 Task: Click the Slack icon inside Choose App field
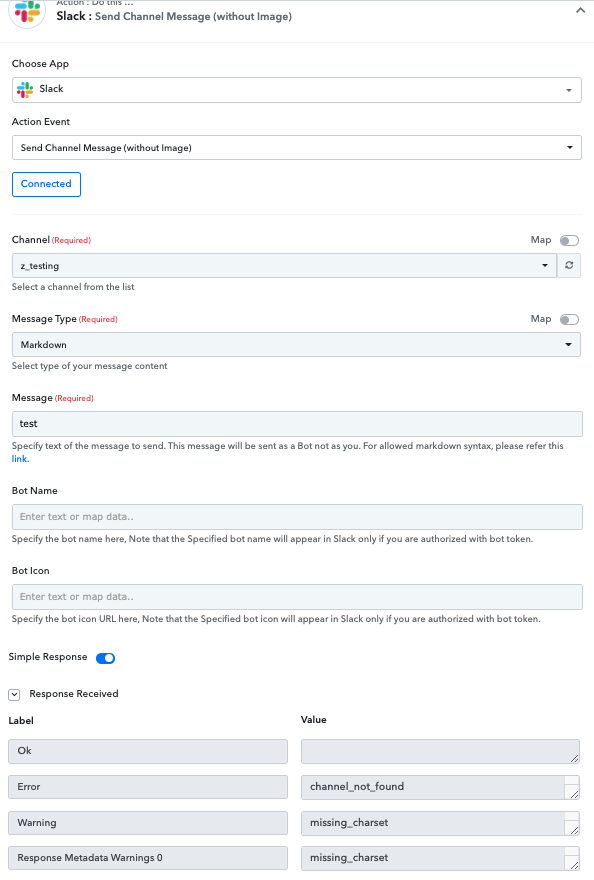25,89
